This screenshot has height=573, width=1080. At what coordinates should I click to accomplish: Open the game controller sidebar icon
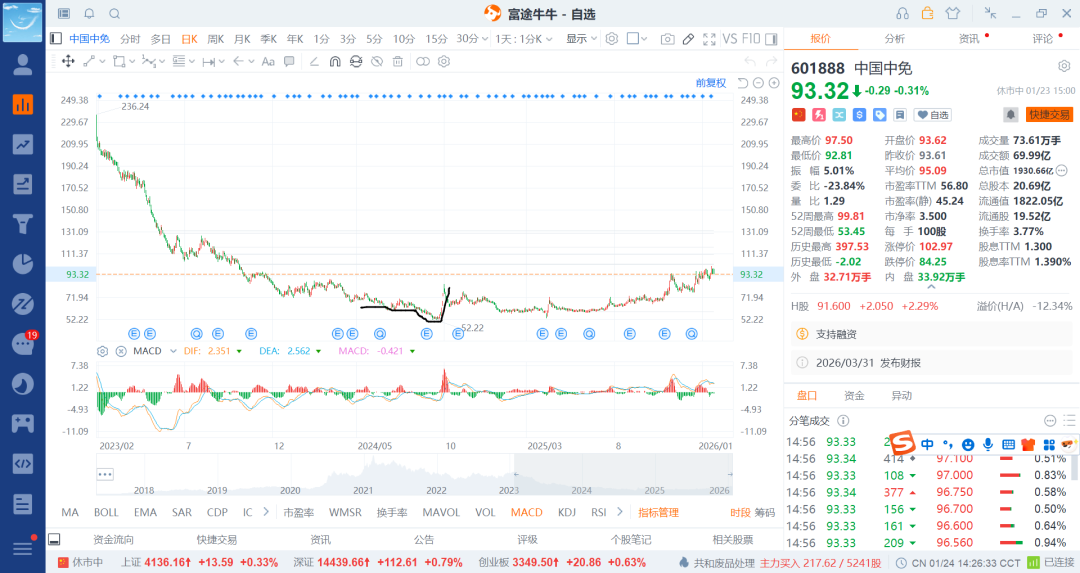(23, 424)
